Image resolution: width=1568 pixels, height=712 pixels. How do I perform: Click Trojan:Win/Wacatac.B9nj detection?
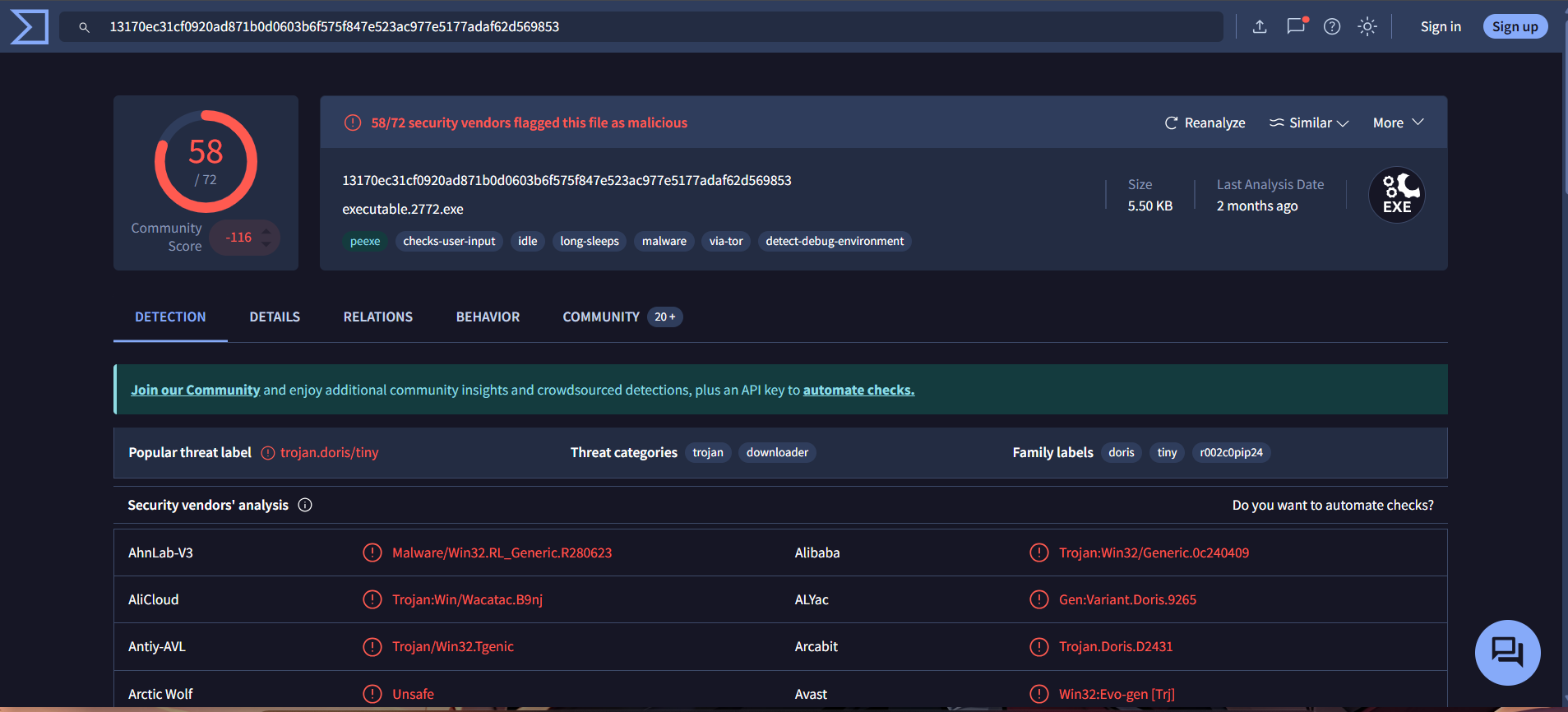click(468, 599)
